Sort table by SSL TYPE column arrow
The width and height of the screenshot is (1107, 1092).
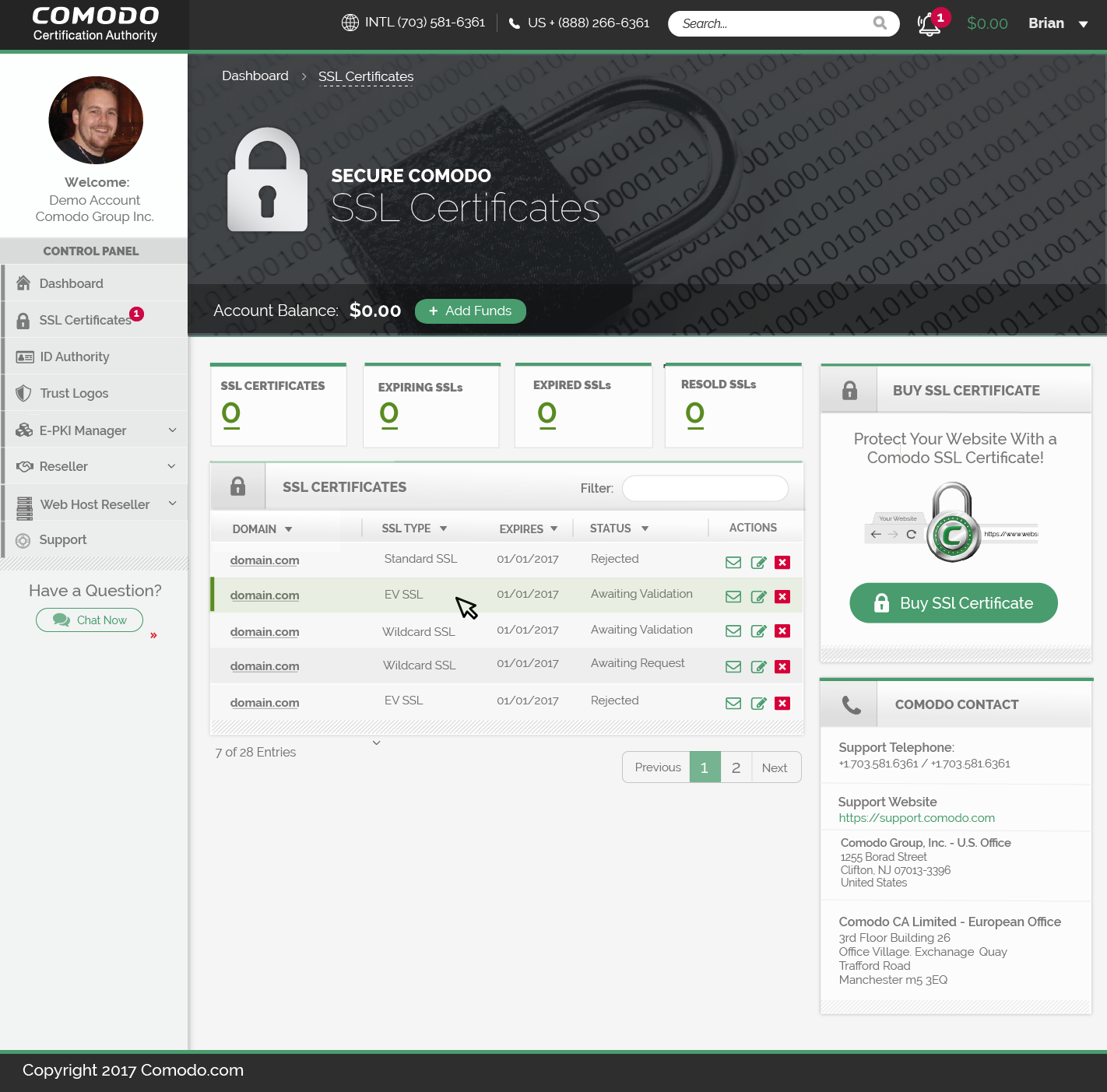[443, 528]
